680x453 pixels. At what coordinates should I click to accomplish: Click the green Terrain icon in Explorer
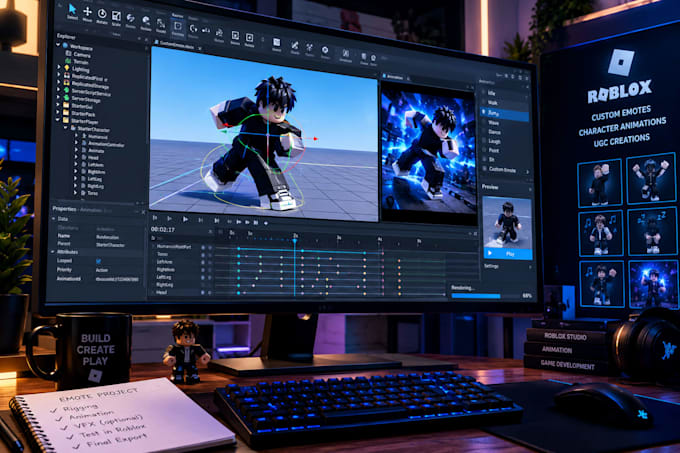(69, 60)
